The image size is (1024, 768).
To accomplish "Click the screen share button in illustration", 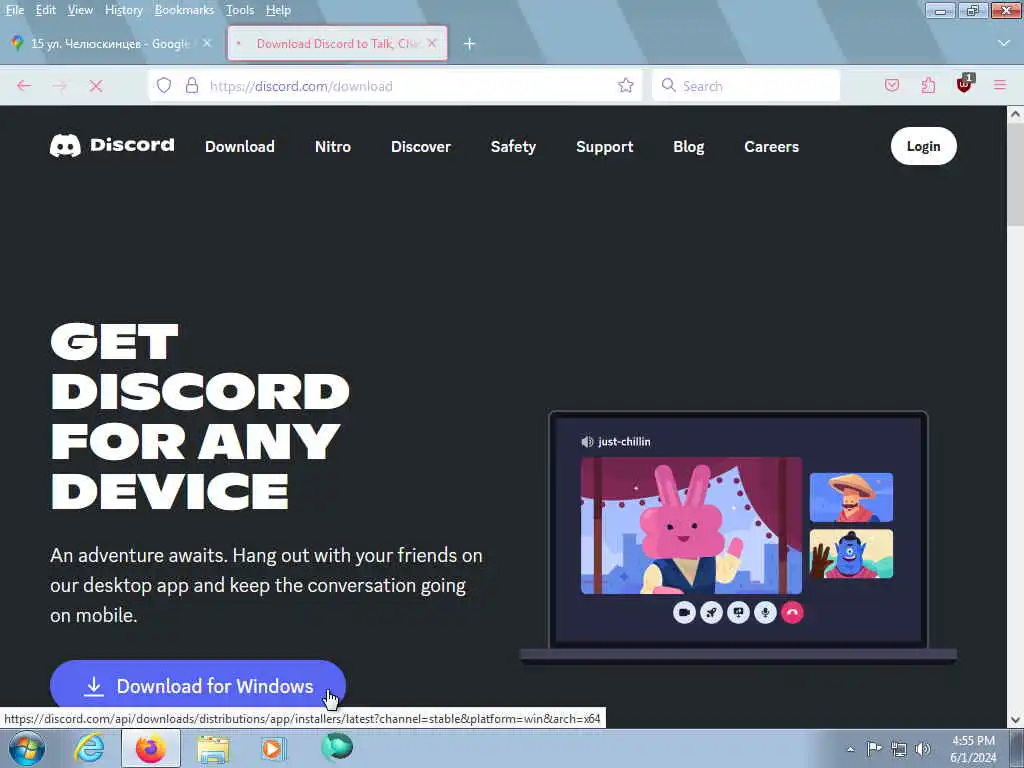I will click(x=739, y=613).
